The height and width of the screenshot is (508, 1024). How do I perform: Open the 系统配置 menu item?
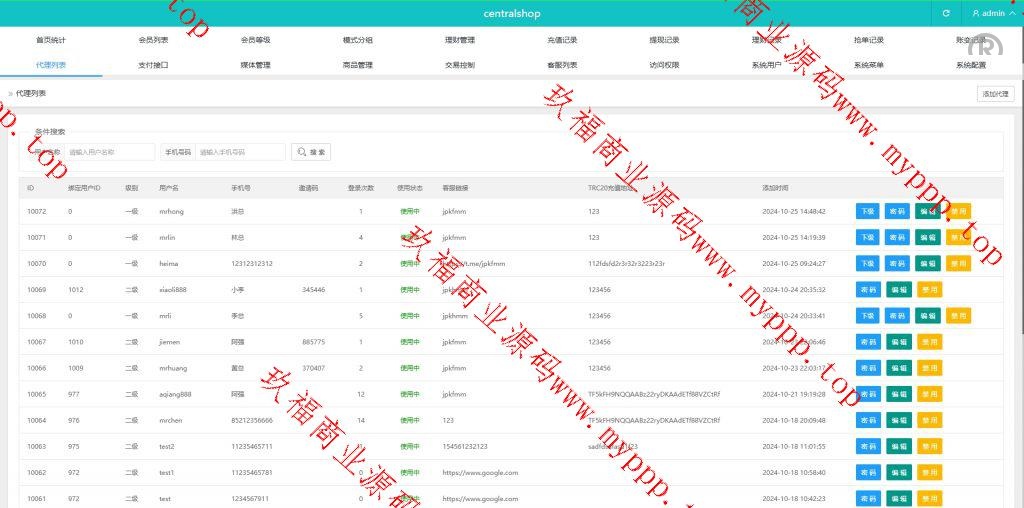point(970,65)
